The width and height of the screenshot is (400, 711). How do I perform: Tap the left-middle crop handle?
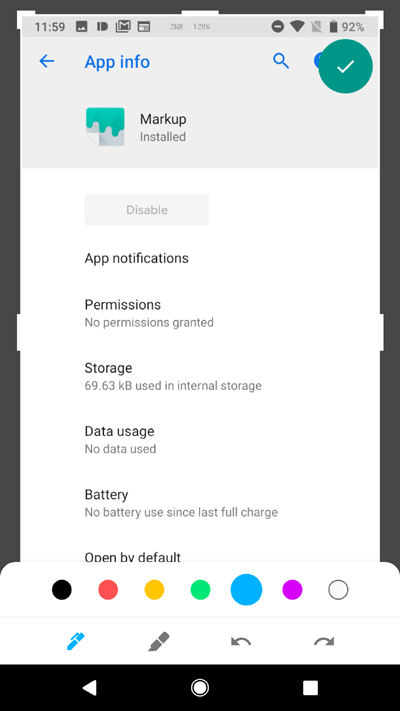[x=19, y=332]
